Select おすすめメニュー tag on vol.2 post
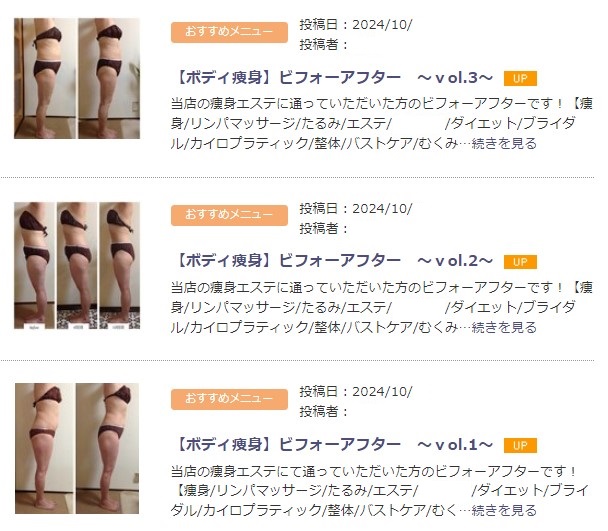Image resolution: width=608 pixels, height=531 pixels. 229,215
